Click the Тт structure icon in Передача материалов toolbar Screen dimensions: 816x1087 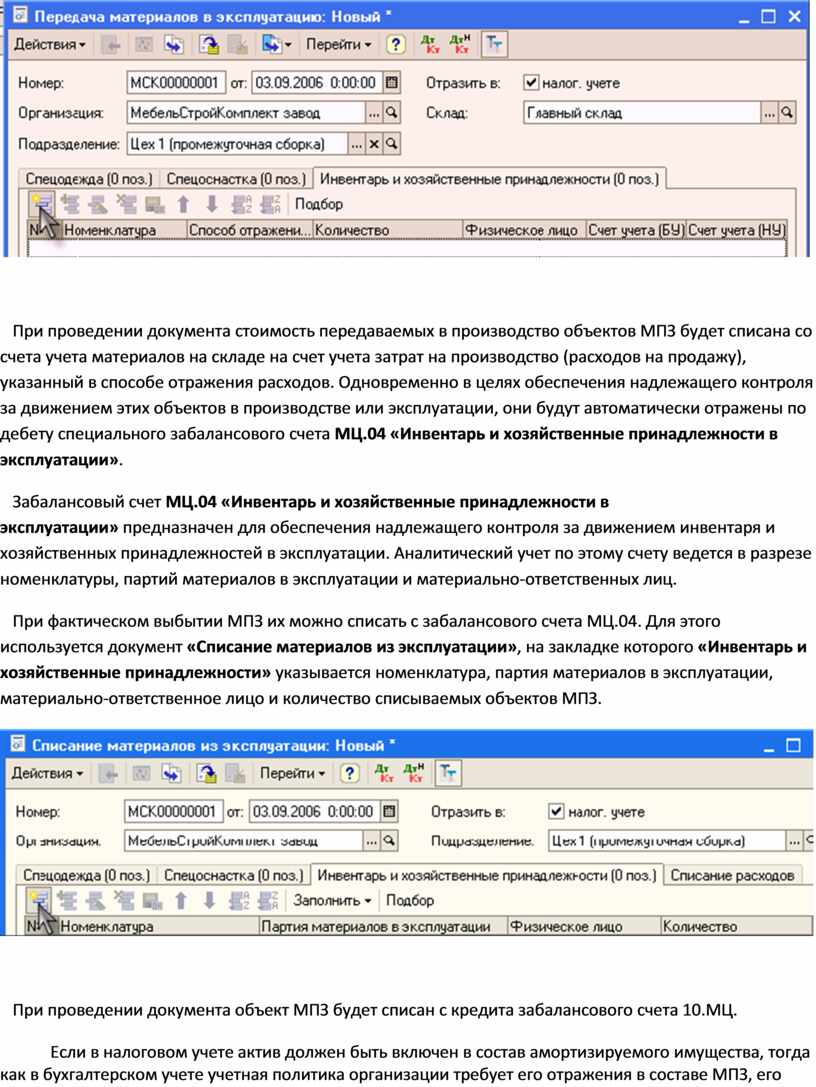[494, 44]
